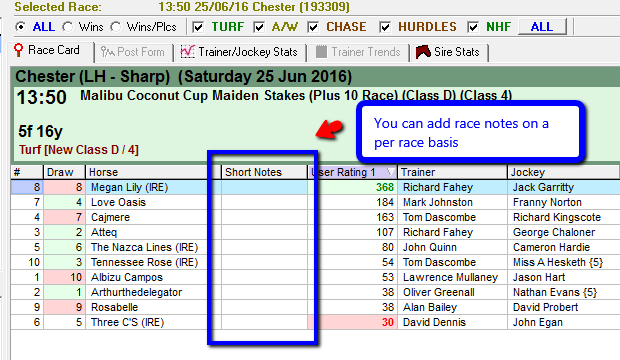Click trainer Mark Johnston

[x=438, y=202]
